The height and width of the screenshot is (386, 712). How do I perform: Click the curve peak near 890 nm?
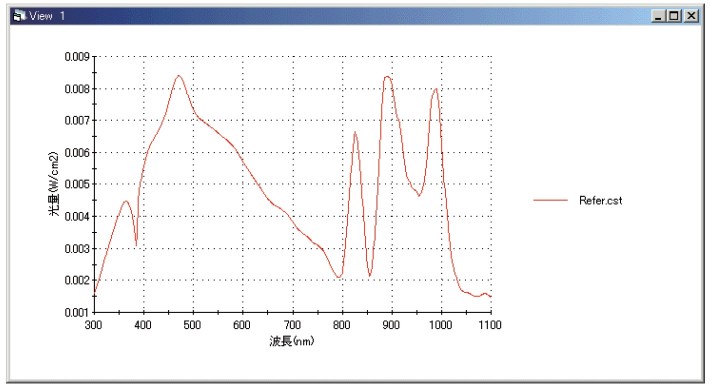click(x=387, y=76)
